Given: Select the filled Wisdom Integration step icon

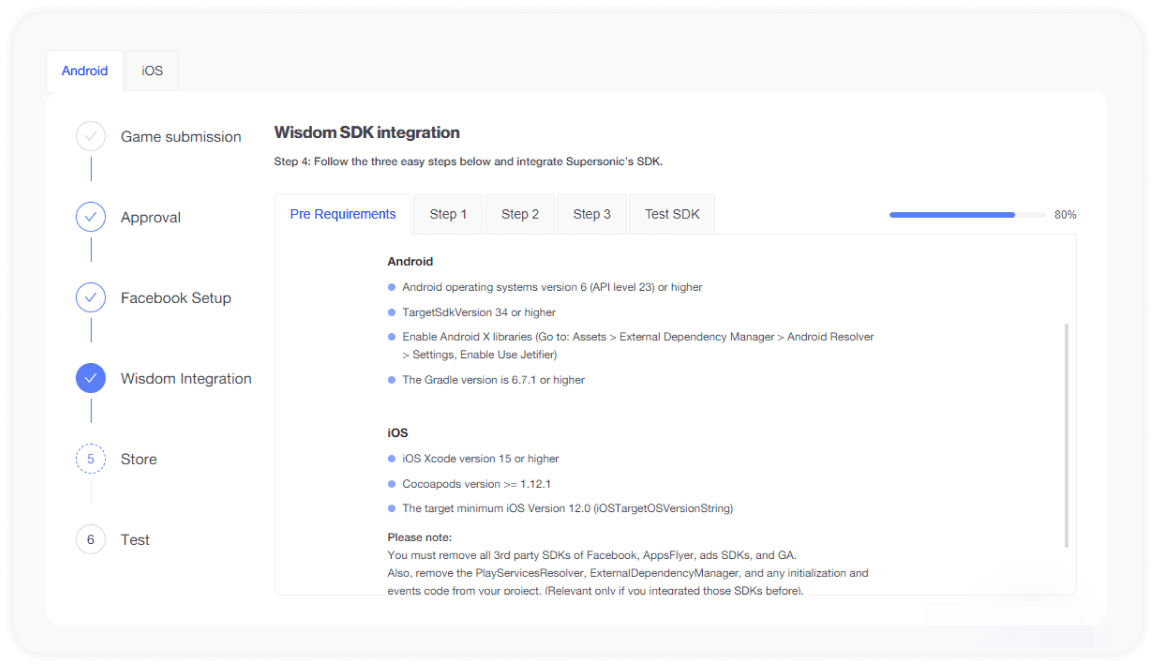Looking at the screenshot, I should [x=91, y=378].
